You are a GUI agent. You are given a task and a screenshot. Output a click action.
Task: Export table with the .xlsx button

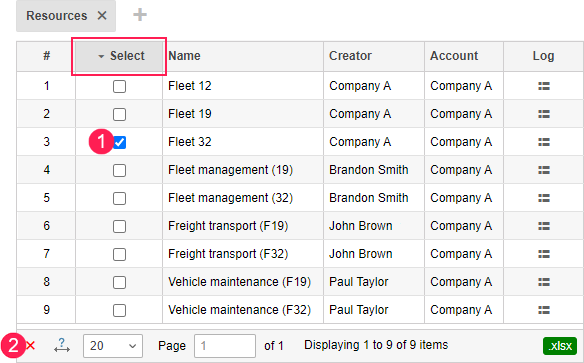pyautogui.click(x=560, y=346)
